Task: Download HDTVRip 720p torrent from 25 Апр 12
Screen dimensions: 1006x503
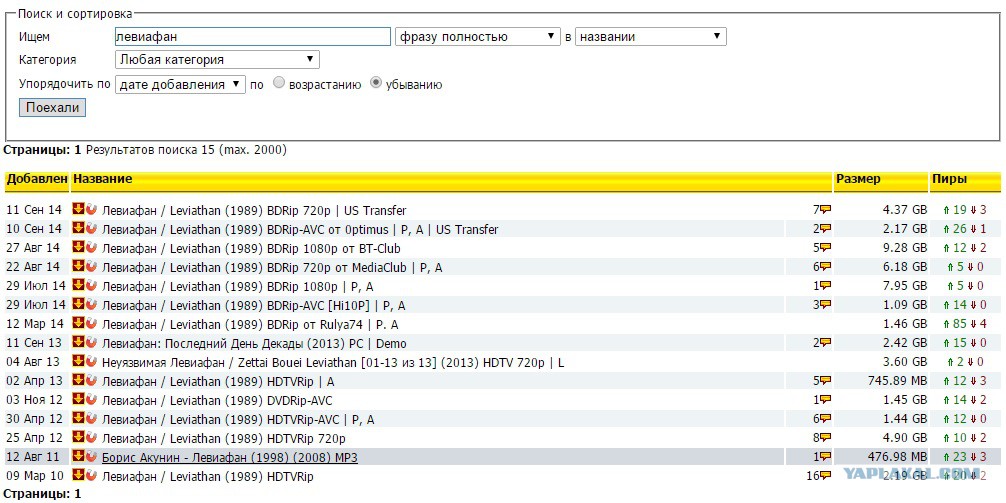Action: [78, 437]
